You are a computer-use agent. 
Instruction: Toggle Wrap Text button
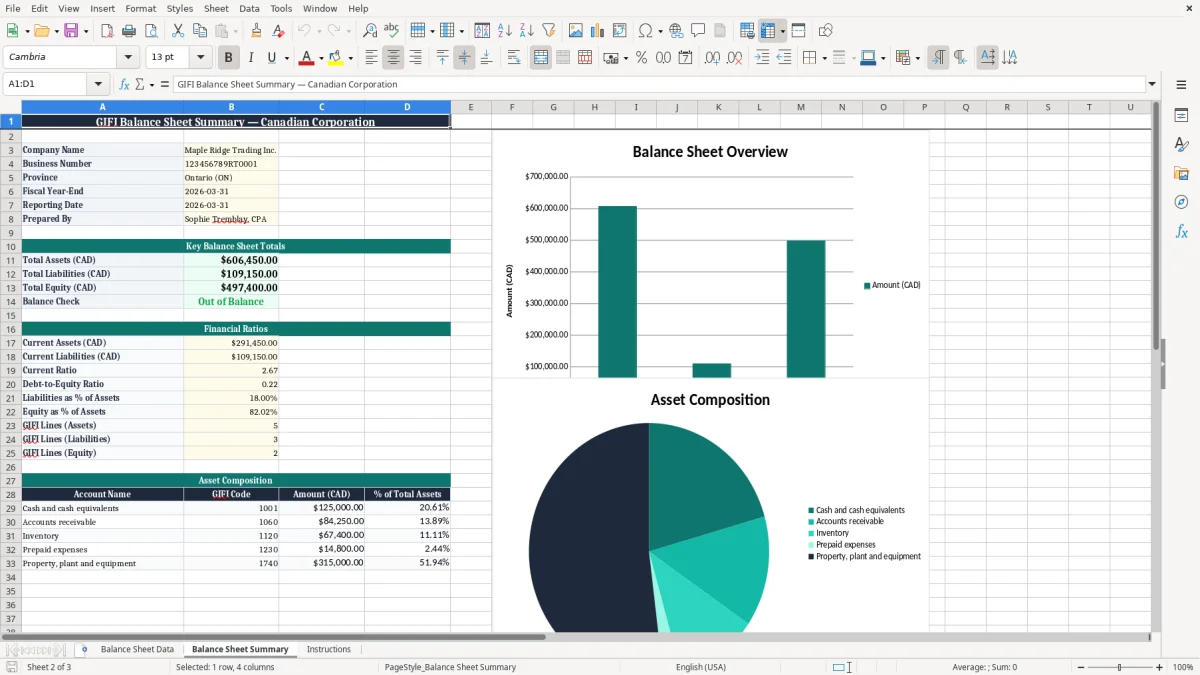[514, 58]
